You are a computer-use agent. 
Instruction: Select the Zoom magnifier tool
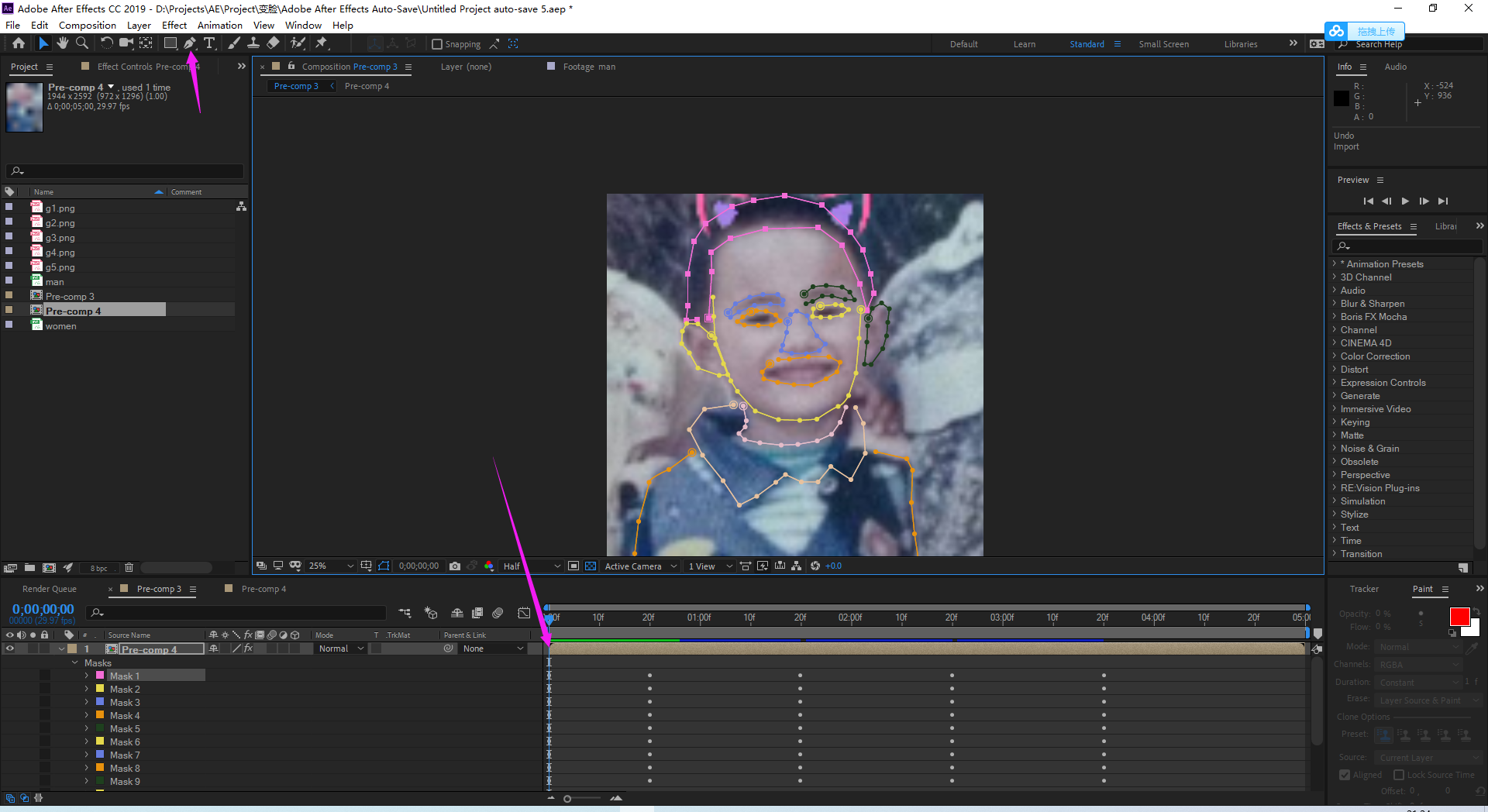82,43
